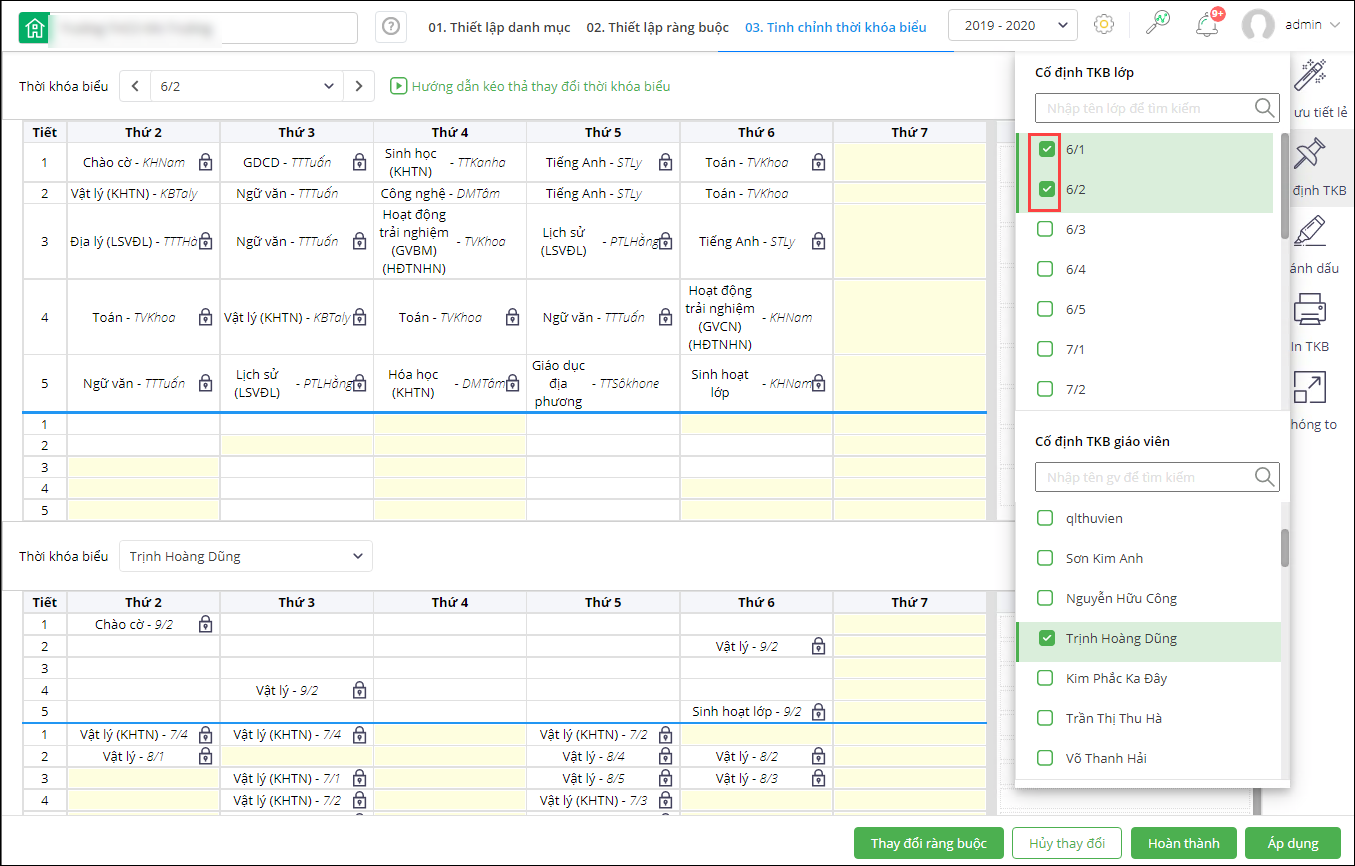Click the green home icon
The image size is (1355, 866).
[34, 28]
